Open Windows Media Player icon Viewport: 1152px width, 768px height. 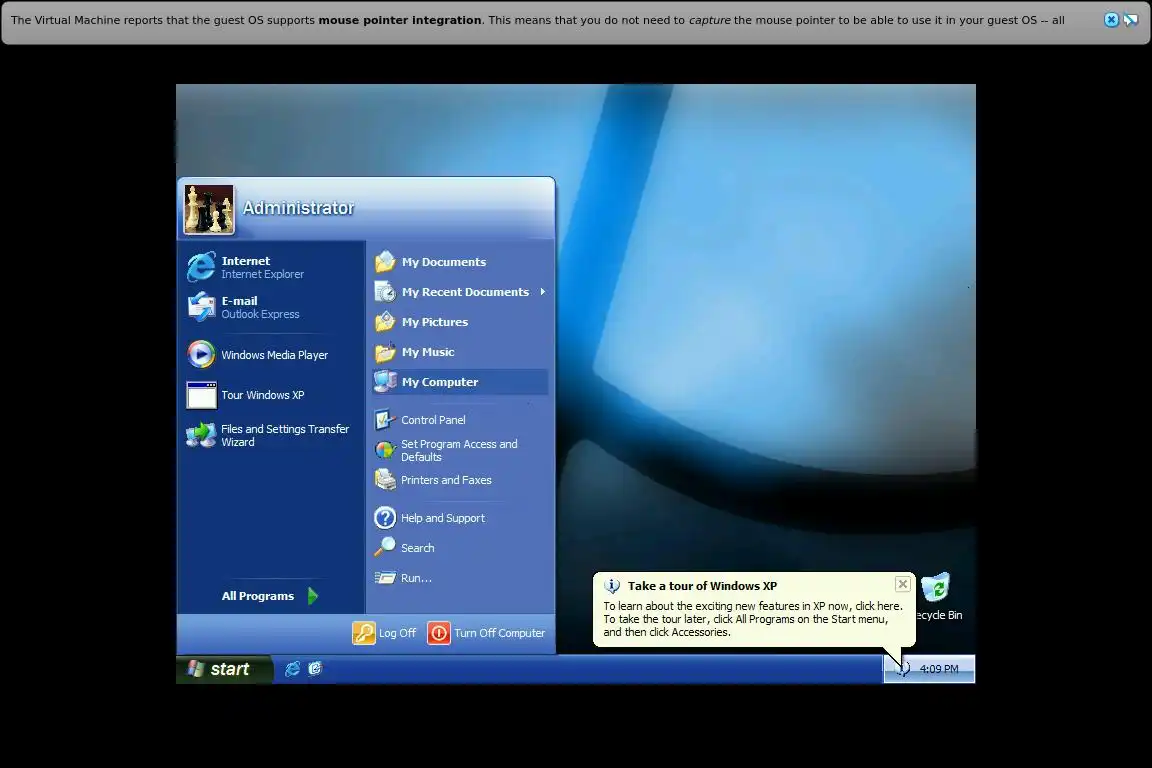point(201,354)
